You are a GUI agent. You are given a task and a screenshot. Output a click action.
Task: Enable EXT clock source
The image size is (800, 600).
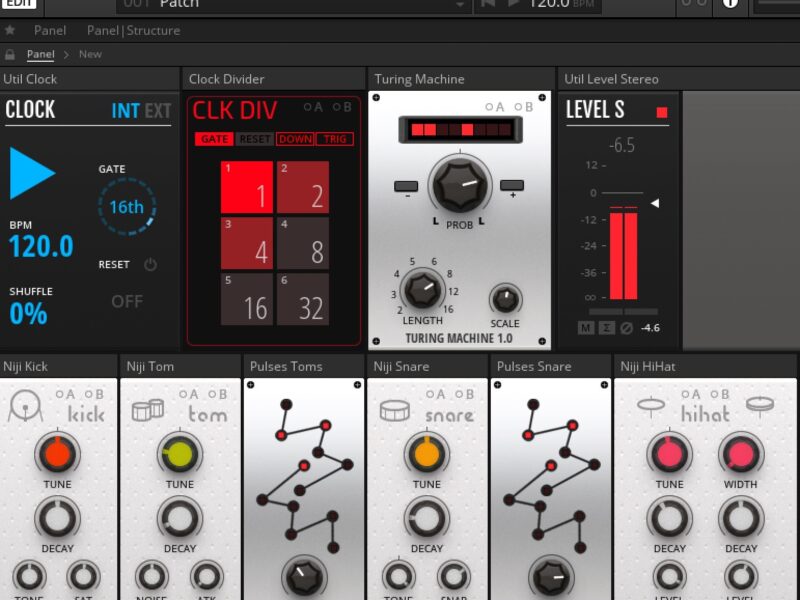click(158, 111)
